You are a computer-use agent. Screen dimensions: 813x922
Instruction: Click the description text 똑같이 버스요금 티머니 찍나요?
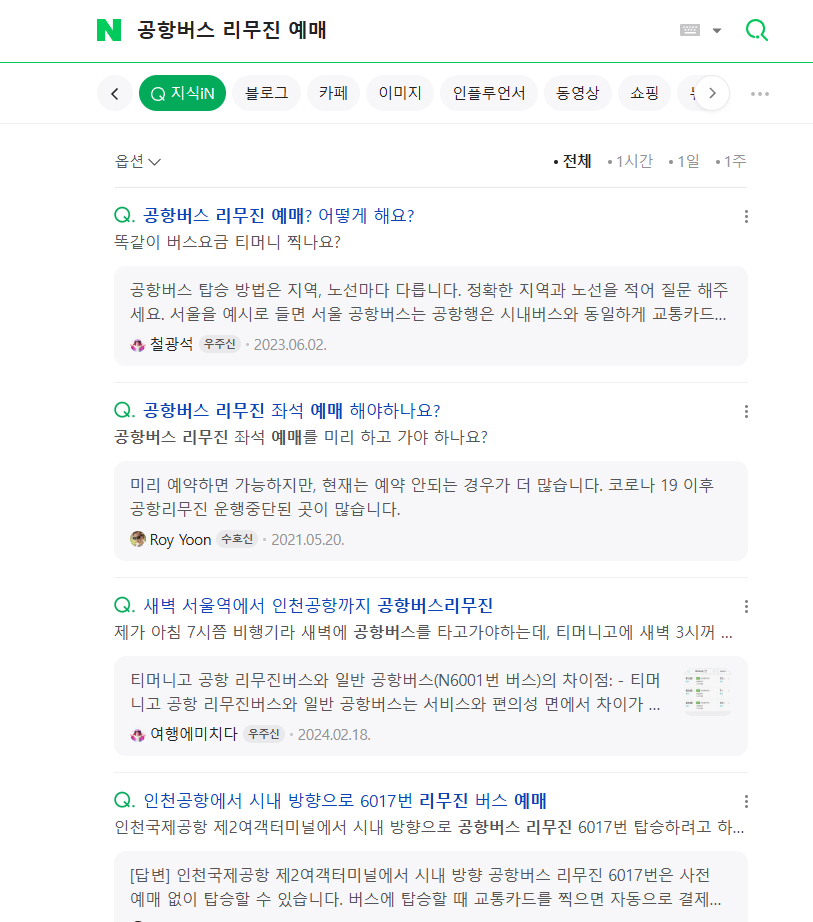pyautogui.click(x=227, y=242)
